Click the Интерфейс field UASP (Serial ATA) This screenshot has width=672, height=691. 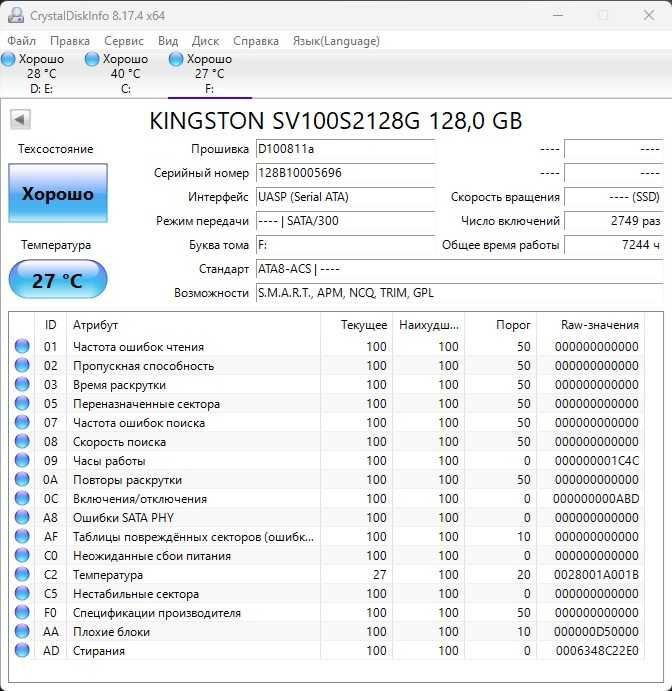[345, 197]
